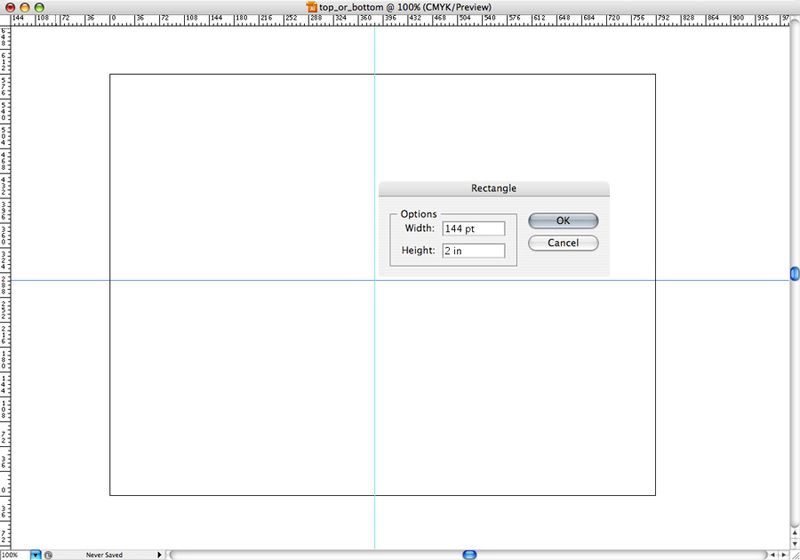
Task: Focus the Height field showing 2 in
Action: coord(473,250)
